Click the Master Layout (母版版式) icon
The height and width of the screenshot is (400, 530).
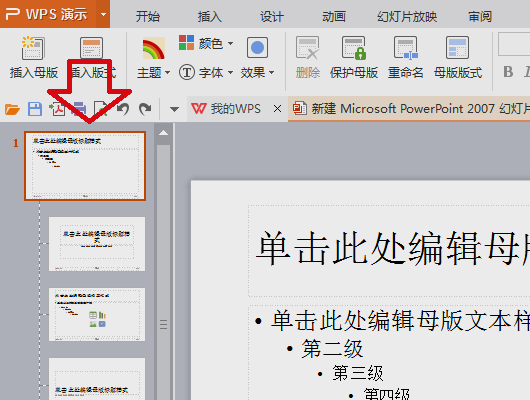(457, 48)
